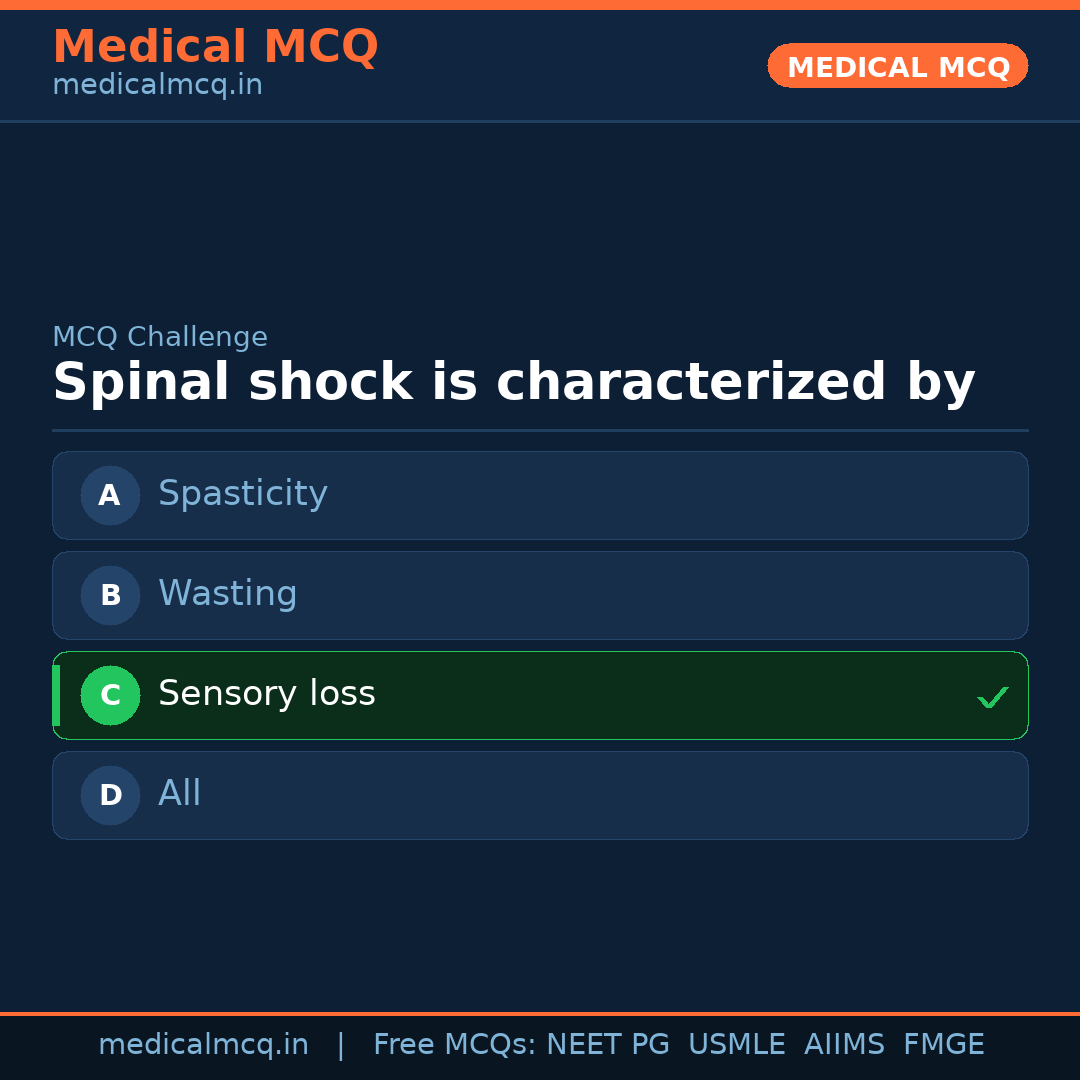Click AIIMS in the footer
The height and width of the screenshot is (1080, 1080).
[844, 1045]
